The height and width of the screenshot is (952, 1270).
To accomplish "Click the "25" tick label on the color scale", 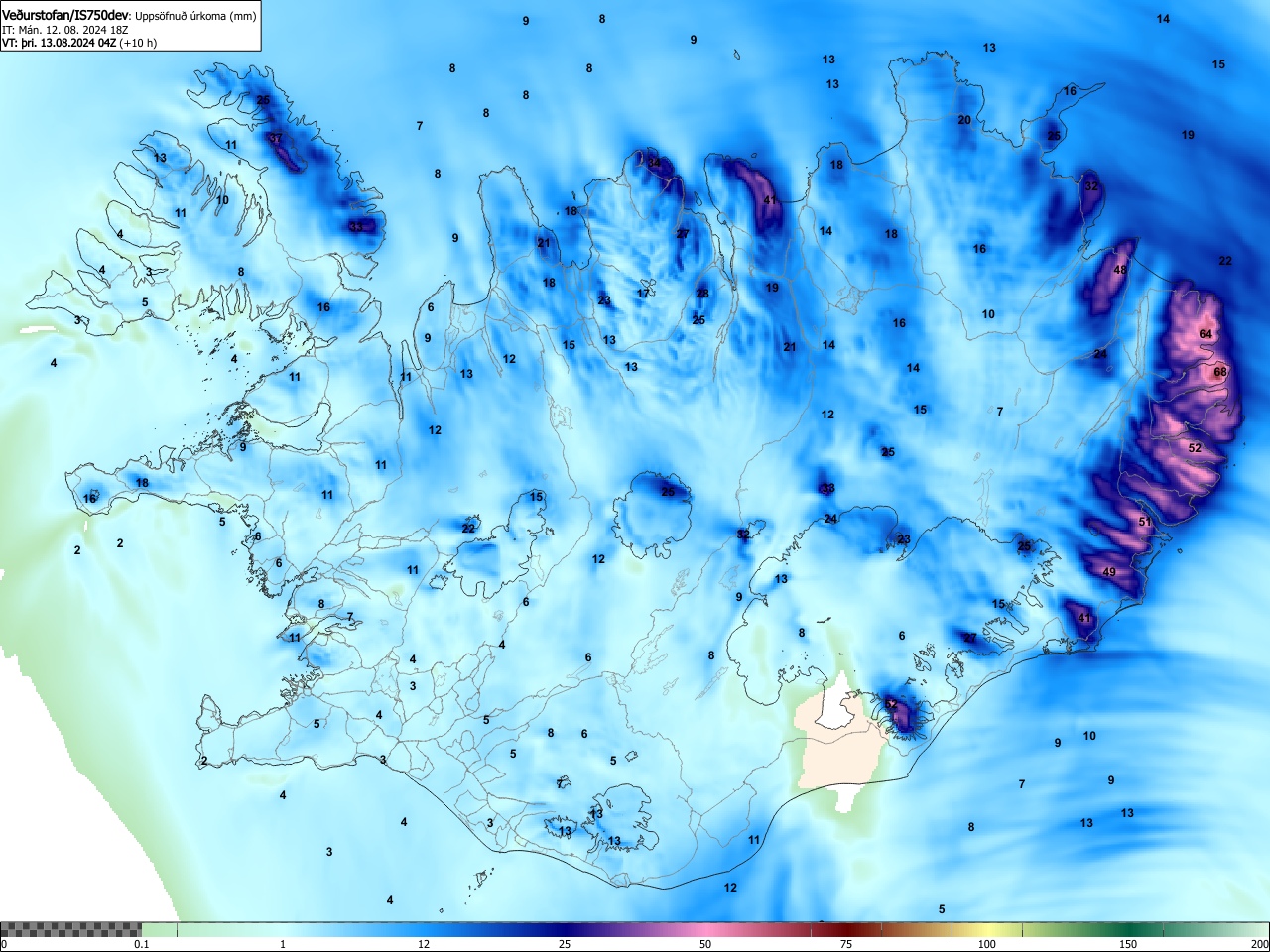I will pos(565,944).
